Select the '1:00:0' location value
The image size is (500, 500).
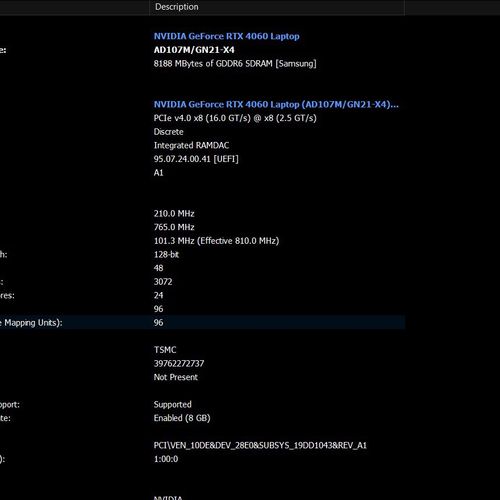click(166, 459)
